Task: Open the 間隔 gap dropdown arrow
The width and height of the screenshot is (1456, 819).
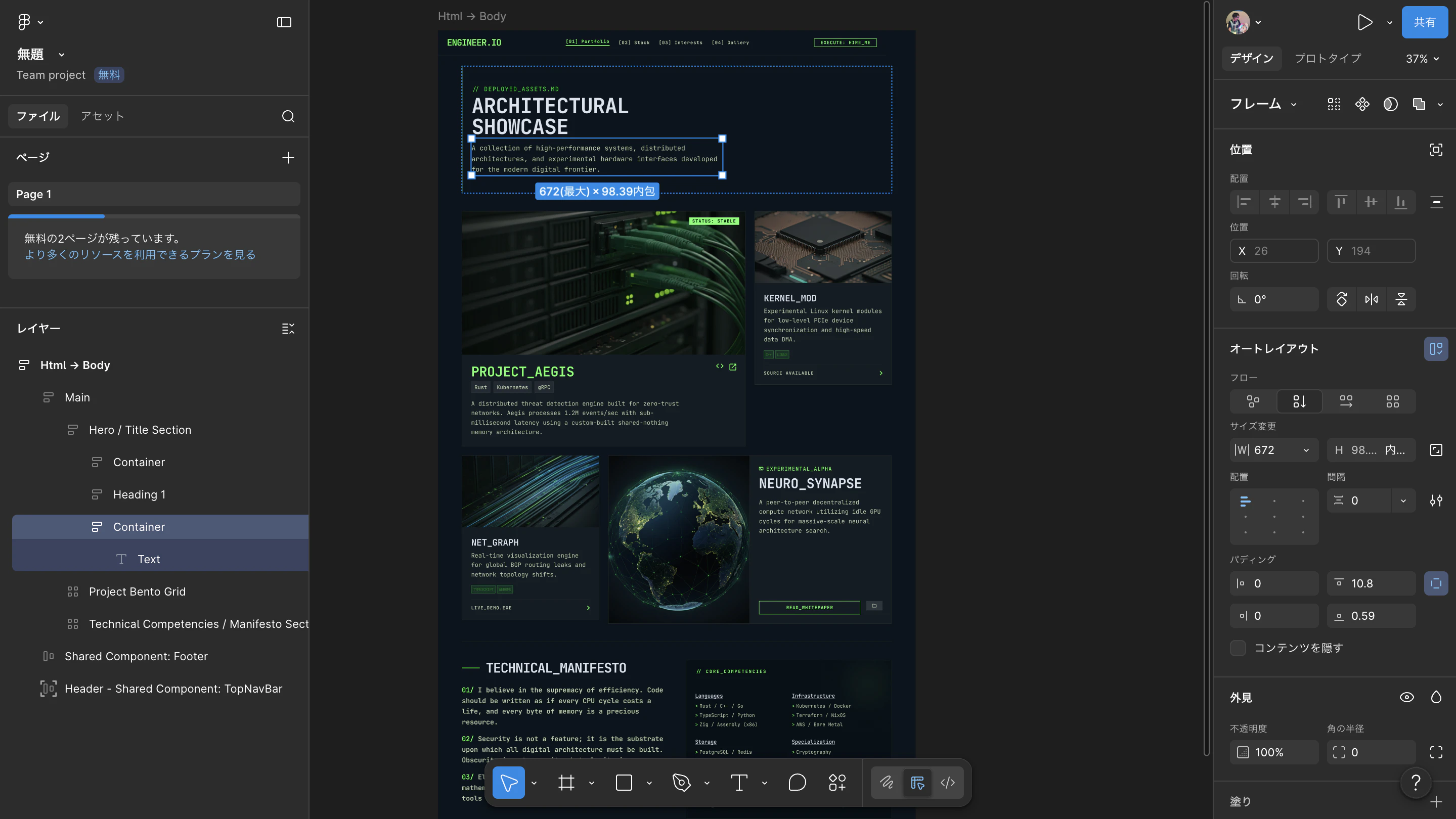Action: click(x=1403, y=500)
